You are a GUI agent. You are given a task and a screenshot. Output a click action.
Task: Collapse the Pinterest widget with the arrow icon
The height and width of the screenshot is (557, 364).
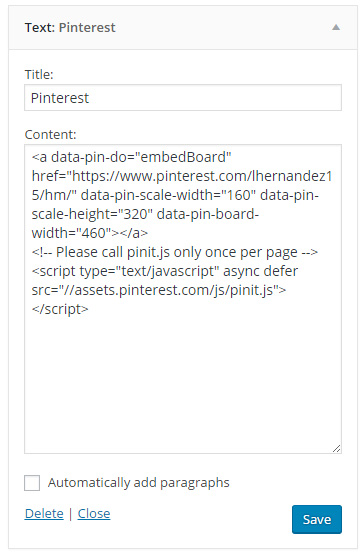click(336, 27)
